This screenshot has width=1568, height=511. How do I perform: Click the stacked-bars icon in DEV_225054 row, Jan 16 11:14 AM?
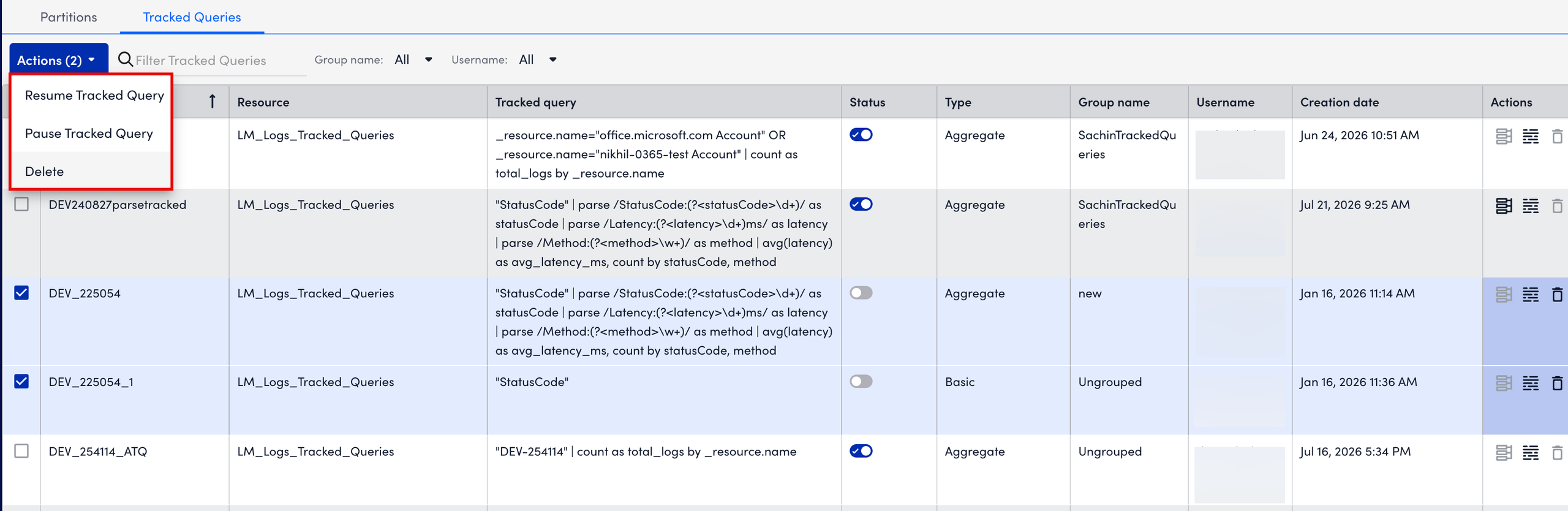point(1504,295)
